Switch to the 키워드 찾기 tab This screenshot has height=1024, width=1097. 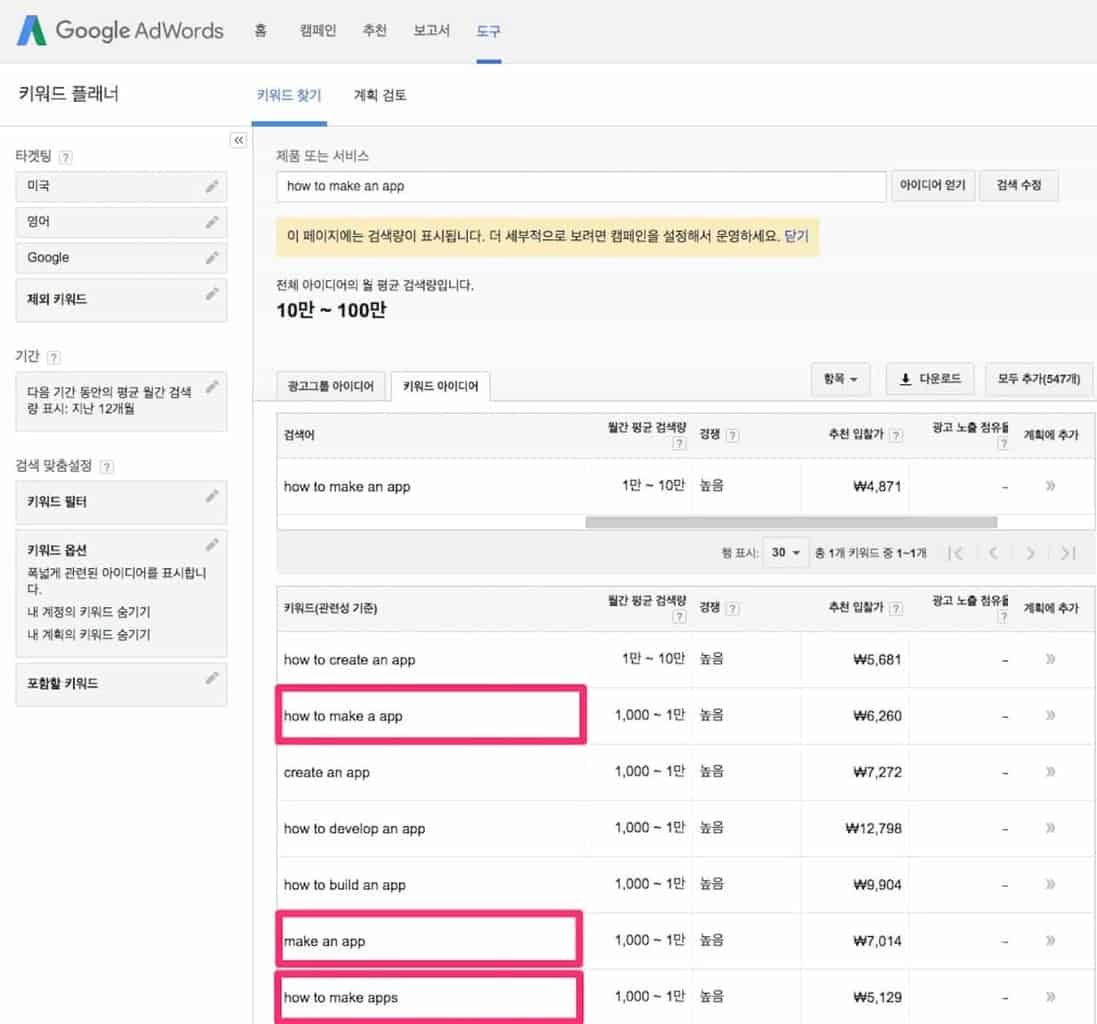pos(289,95)
